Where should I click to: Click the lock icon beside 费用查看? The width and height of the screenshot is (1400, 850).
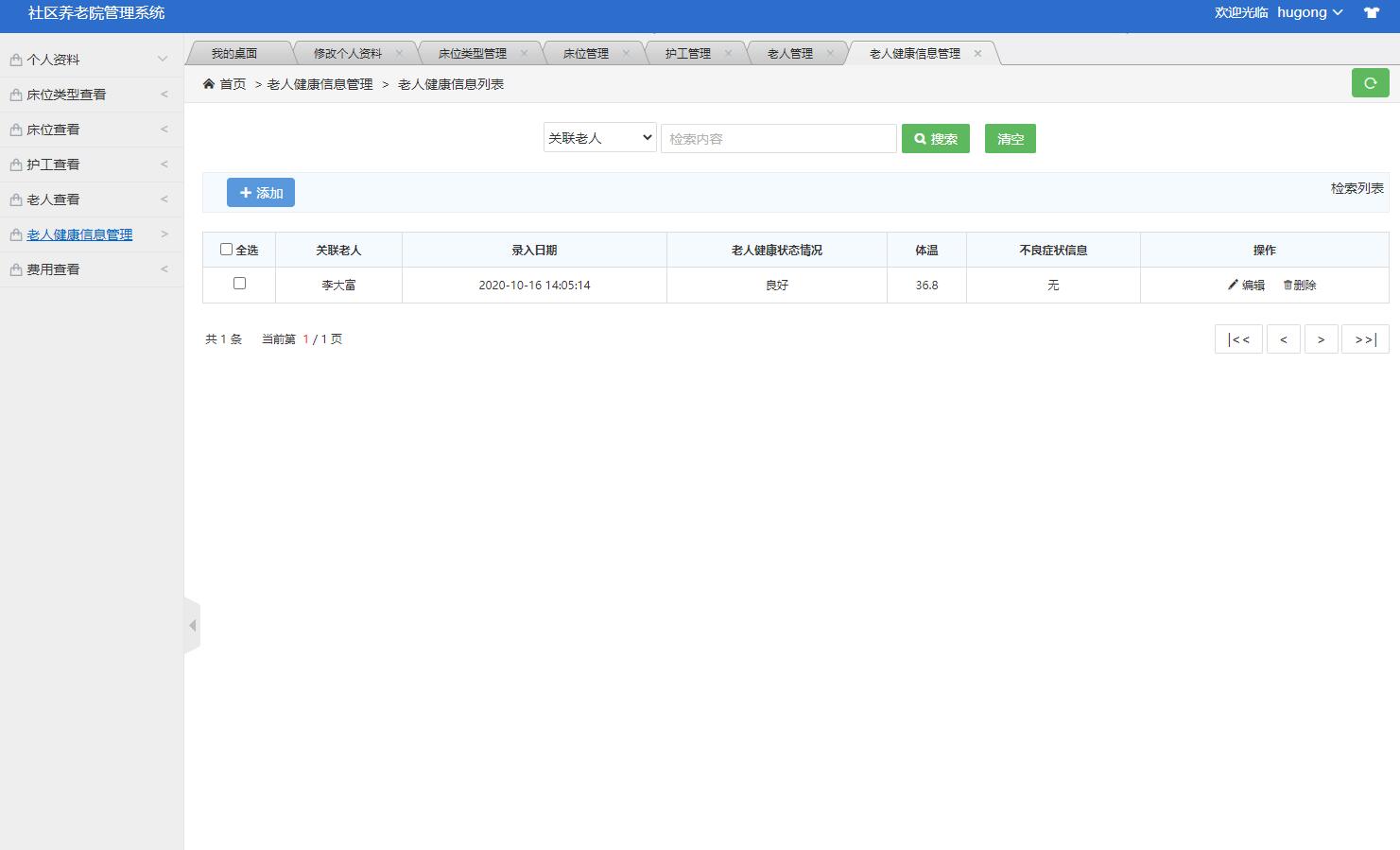[14, 269]
